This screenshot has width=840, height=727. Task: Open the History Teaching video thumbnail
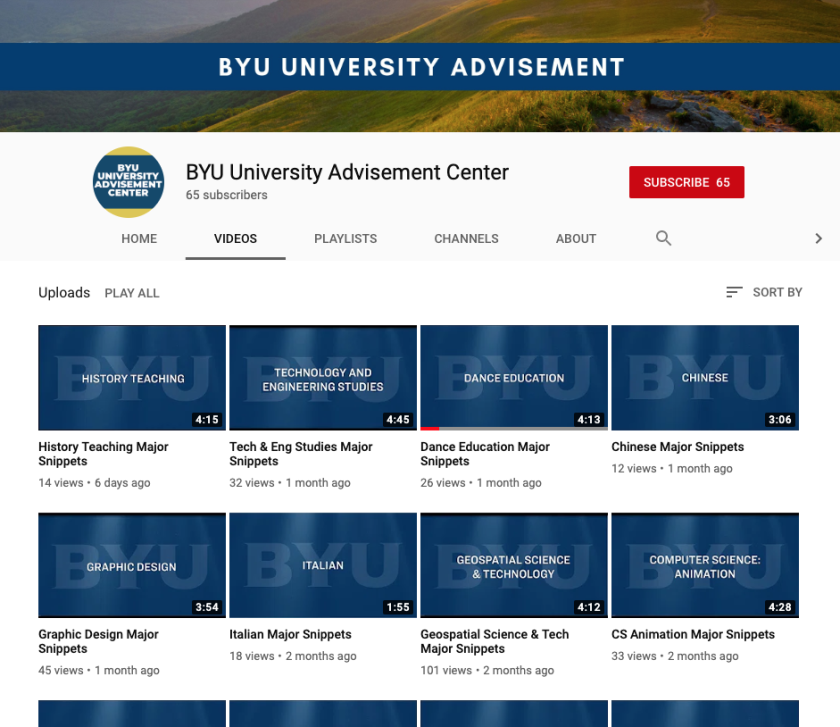132,378
